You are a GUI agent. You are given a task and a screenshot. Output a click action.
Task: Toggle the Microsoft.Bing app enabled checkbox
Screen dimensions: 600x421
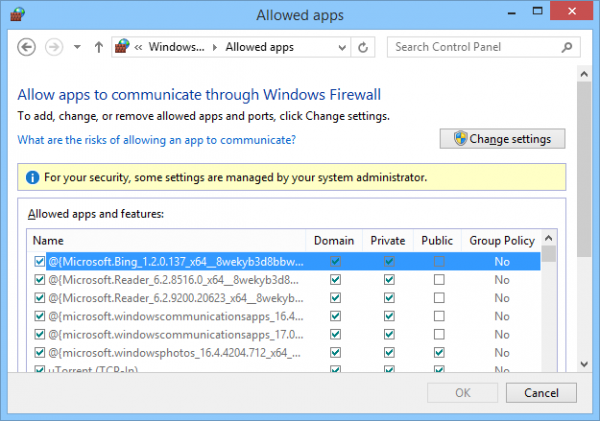click(39, 261)
